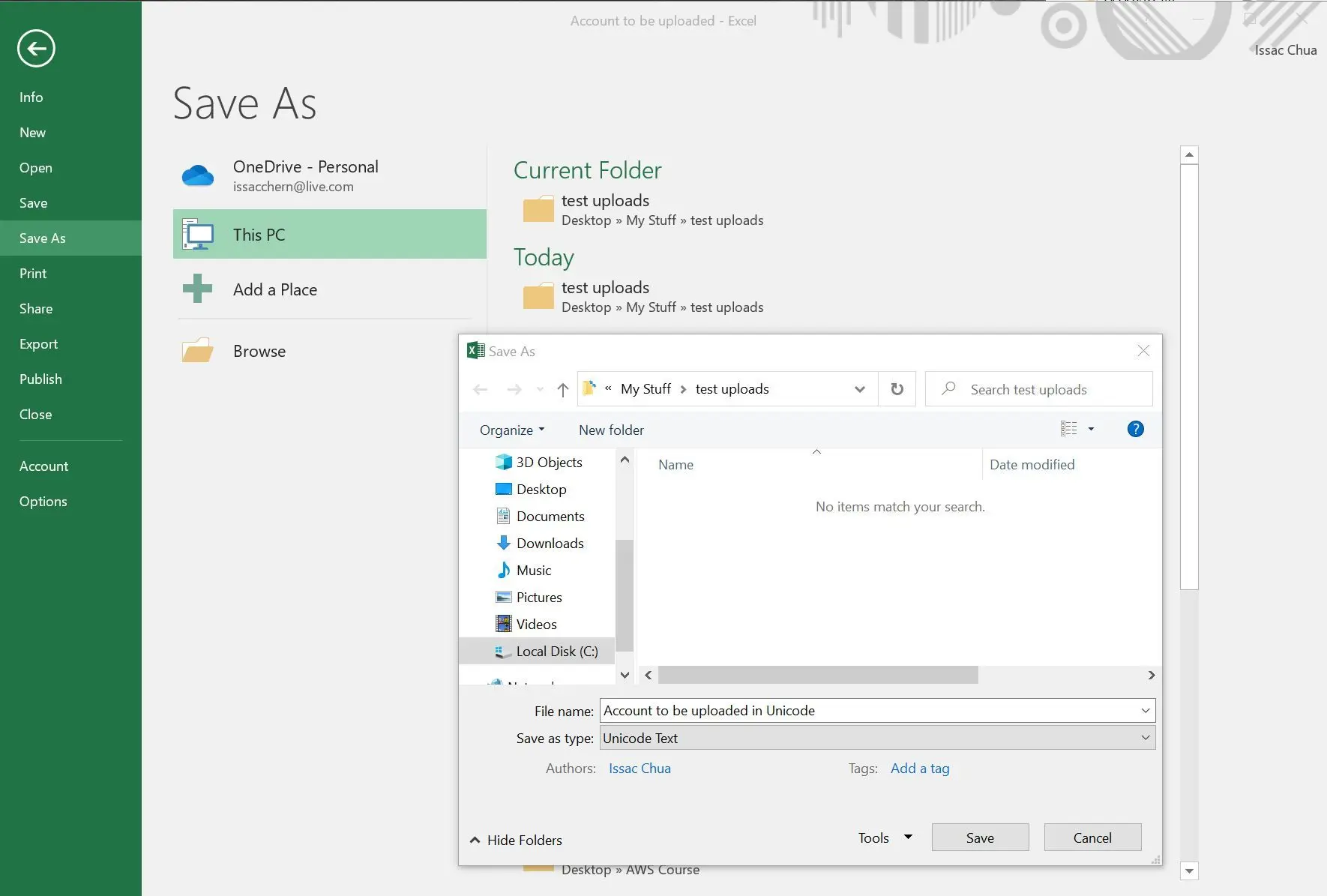
Task: Click the dialog forward navigation arrow
Action: click(514, 389)
